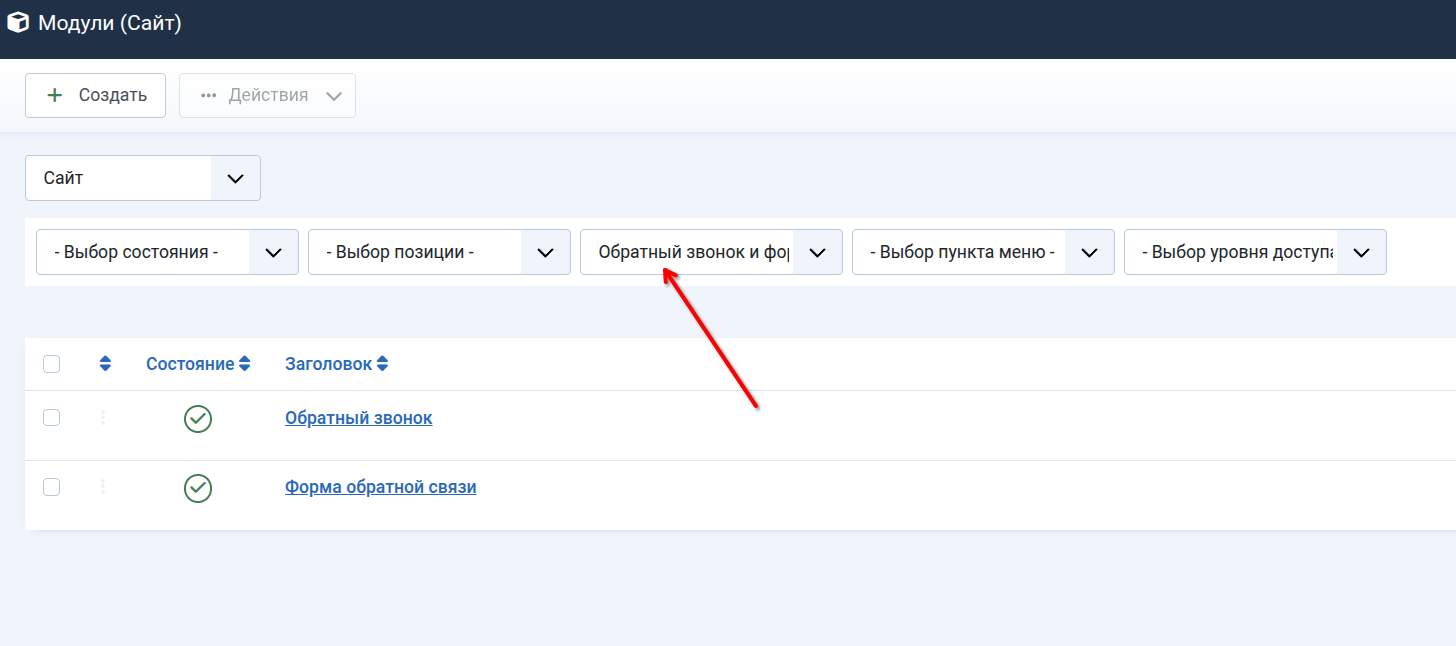Screen dimensions: 1456x646
Task: Open the Выбор состояния filter dropdown
Action: coord(167,252)
